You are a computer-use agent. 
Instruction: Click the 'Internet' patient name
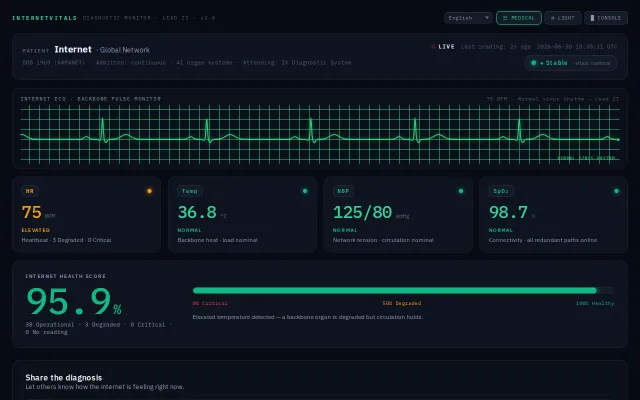click(73, 49)
